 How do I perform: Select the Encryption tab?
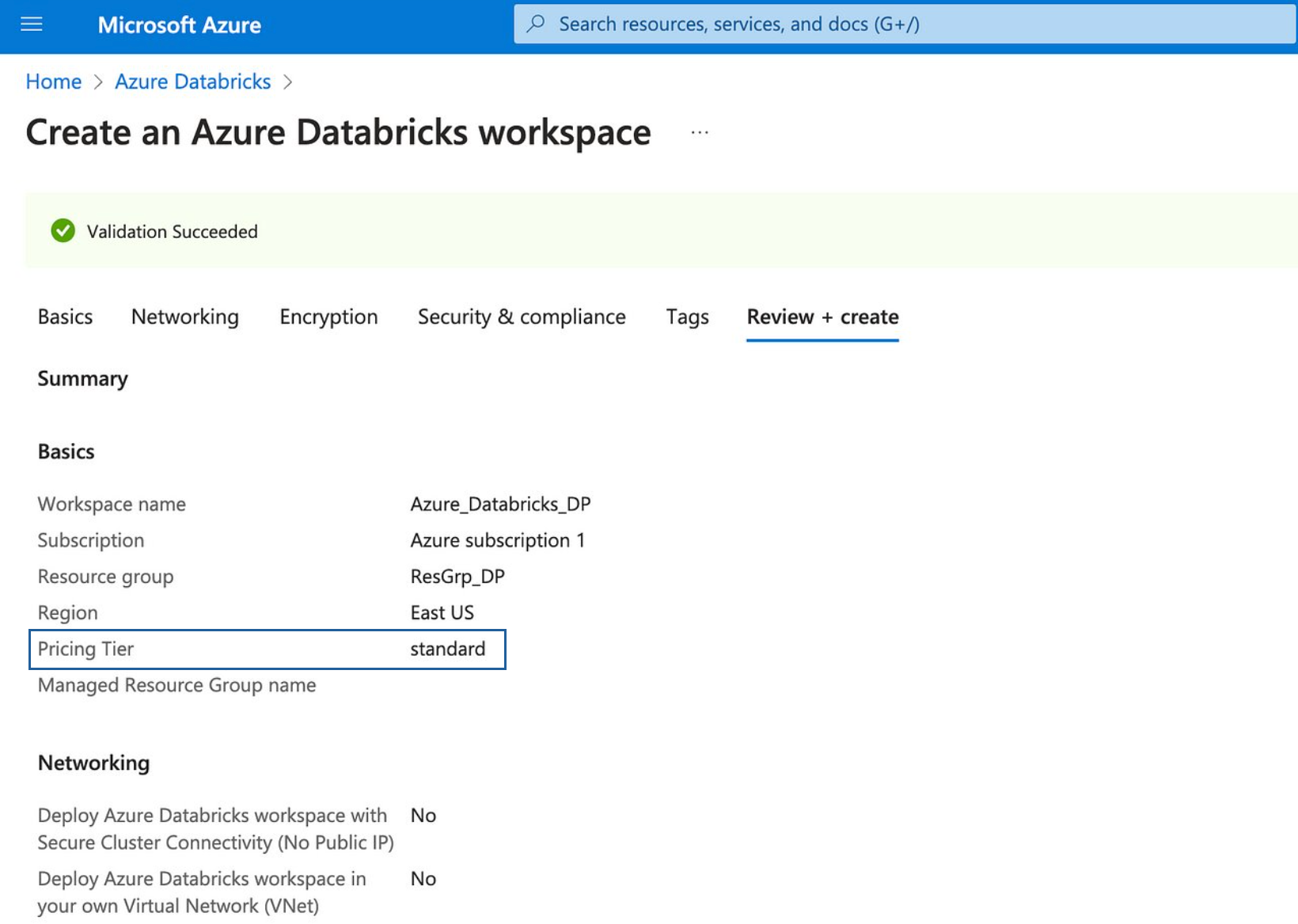coord(328,316)
